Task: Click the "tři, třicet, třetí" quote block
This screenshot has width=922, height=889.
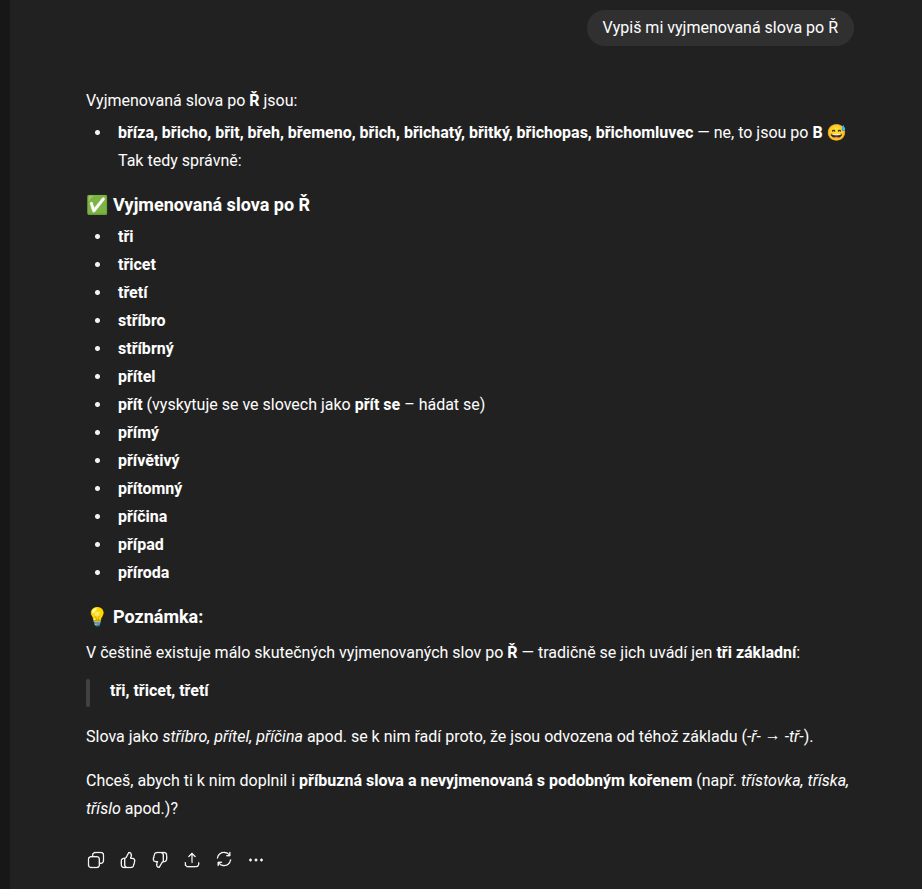Action: [x=159, y=691]
